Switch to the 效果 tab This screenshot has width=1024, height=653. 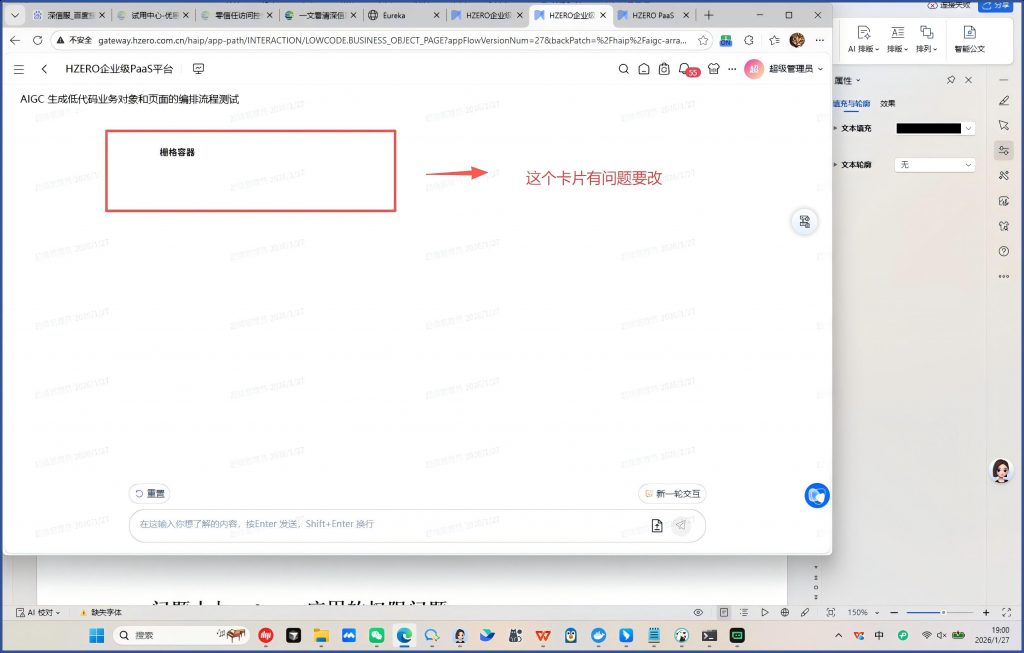(x=888, y=103)
